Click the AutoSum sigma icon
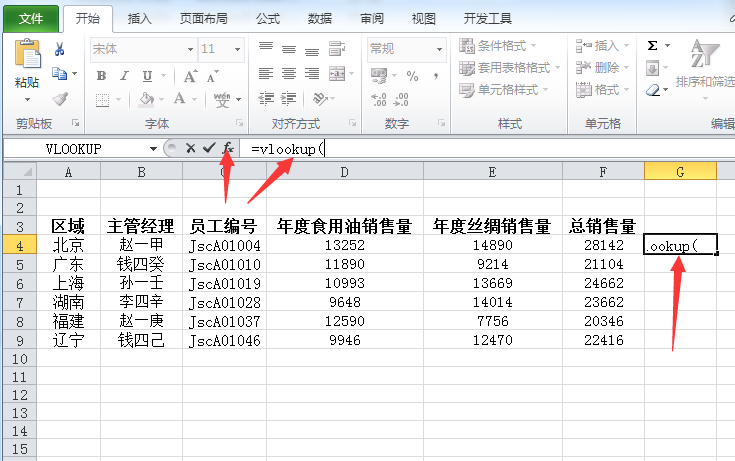 pyautogui.click(x=652, y=45)
